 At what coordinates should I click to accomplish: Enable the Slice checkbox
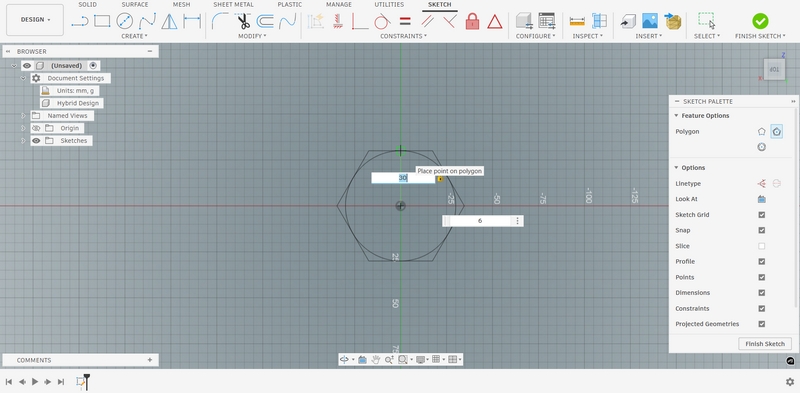tap(762, 246)
